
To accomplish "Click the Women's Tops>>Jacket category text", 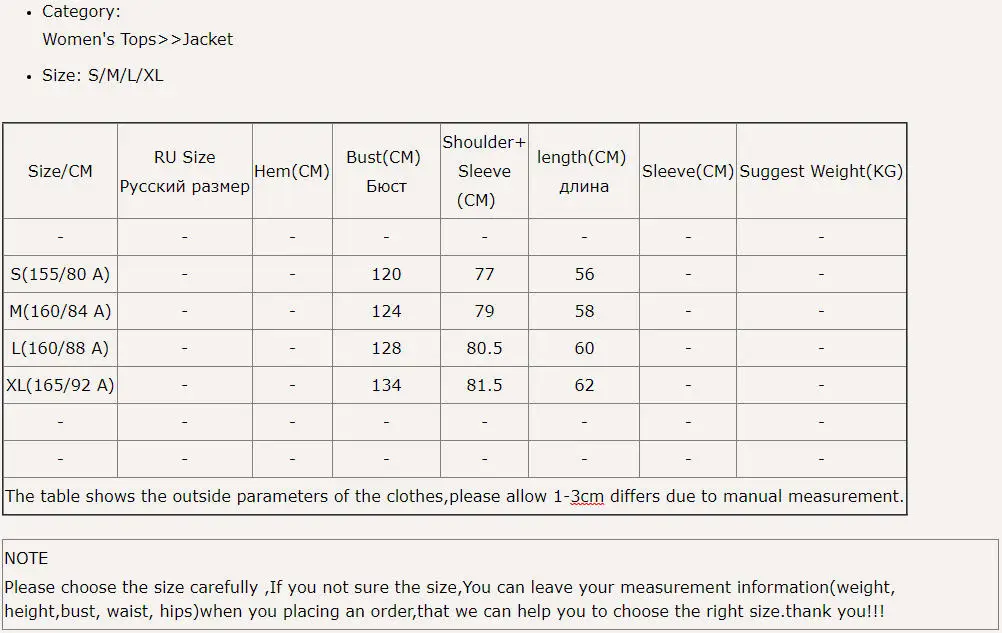I will 137,40.
